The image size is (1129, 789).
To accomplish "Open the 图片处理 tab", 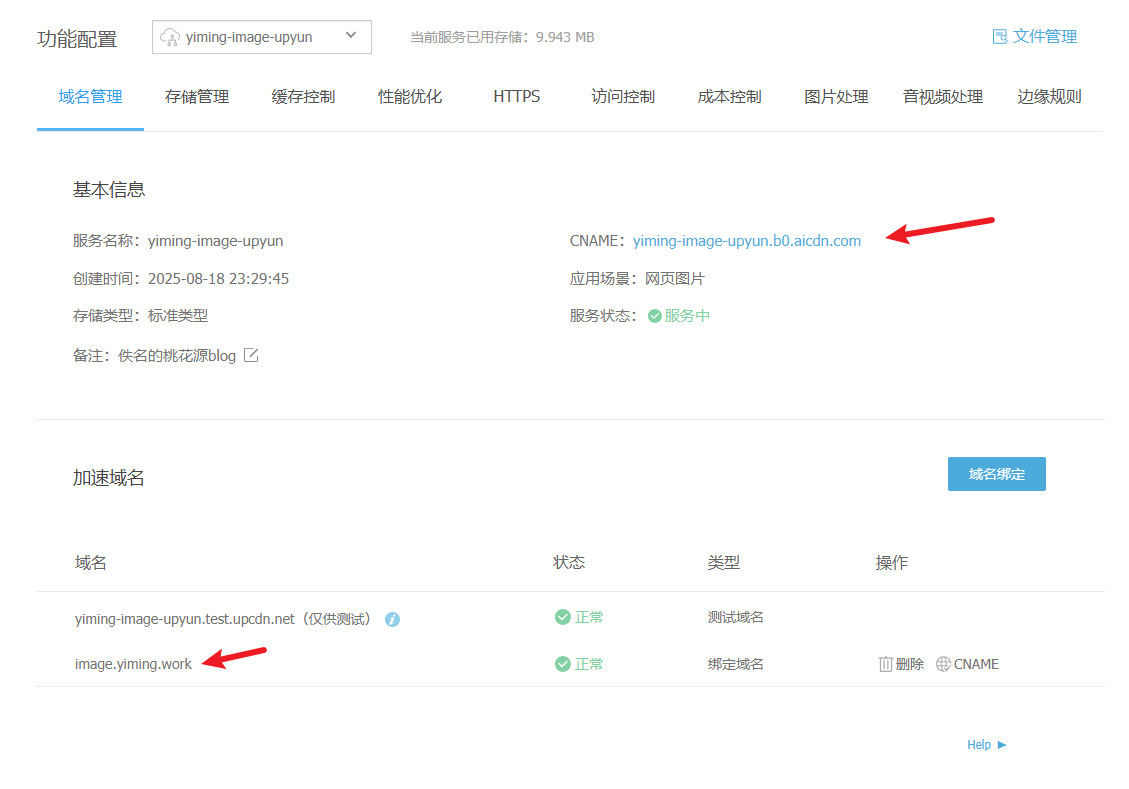I will pyautogui.click(x=836, y=97).
